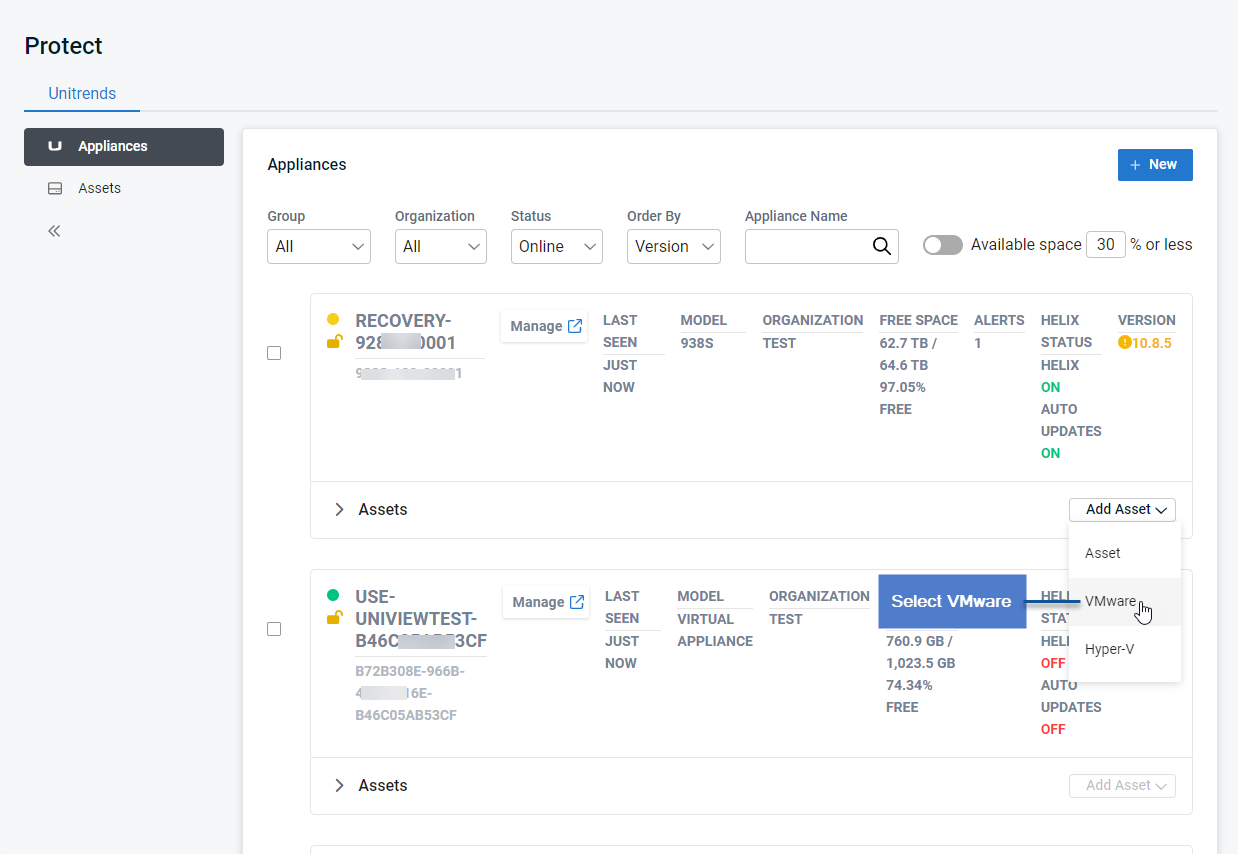
Task: Click green HELIX ON status
Action: tap(1050, 387)
